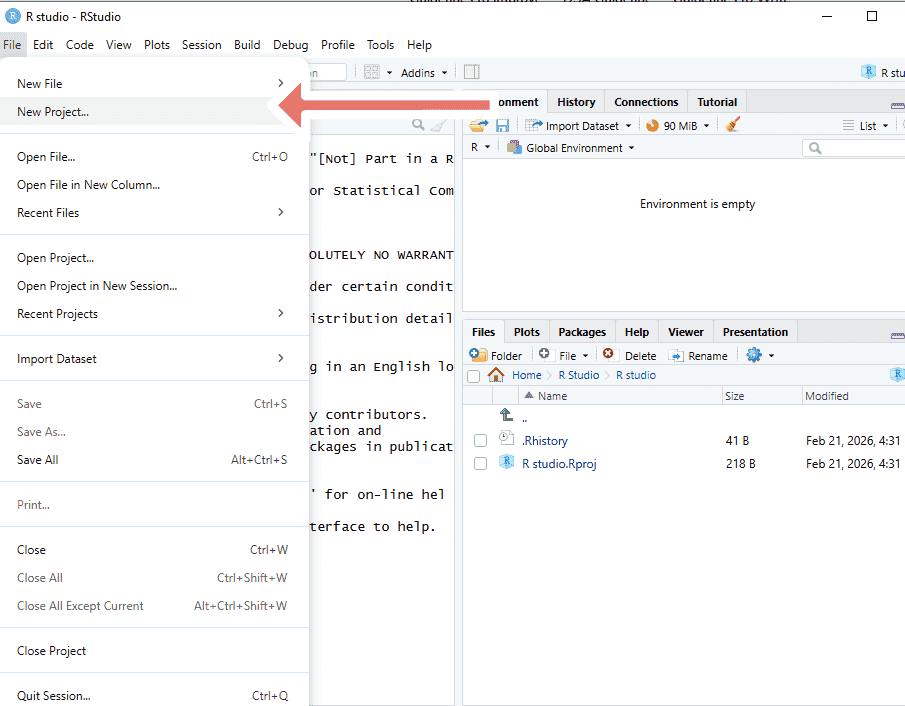The width and height of the screenshot is (905, 706).
Task: Click the new blank File plus icon
Action: (544, 353)
